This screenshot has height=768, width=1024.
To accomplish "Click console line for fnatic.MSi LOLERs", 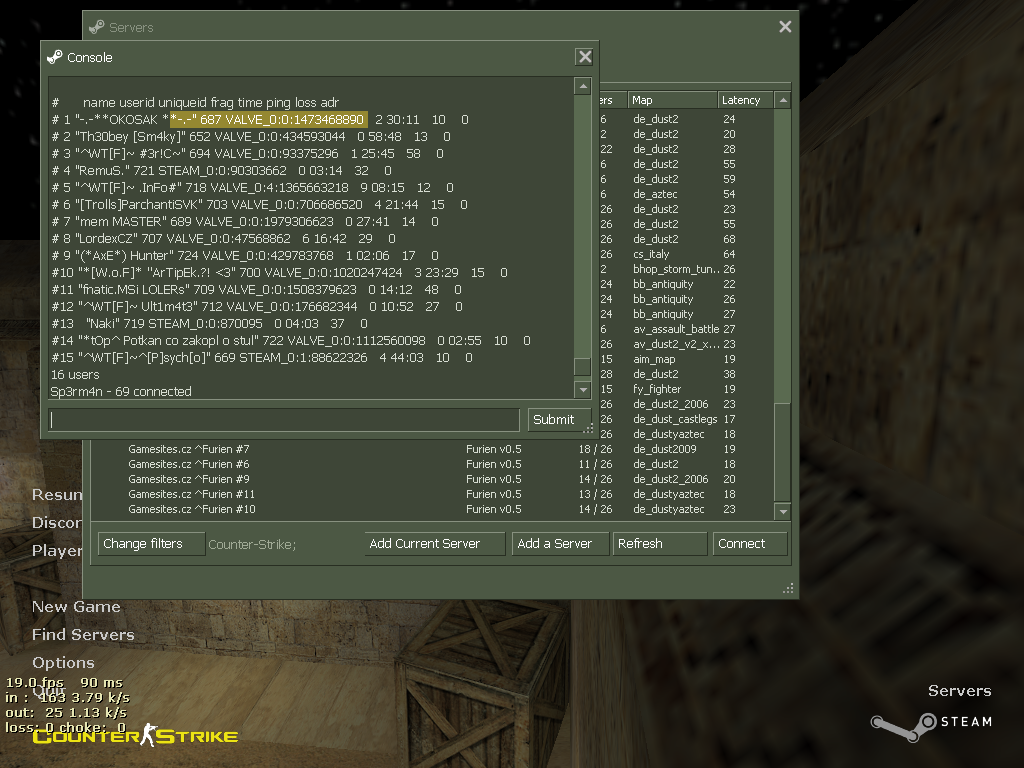I will pos(257,289).
